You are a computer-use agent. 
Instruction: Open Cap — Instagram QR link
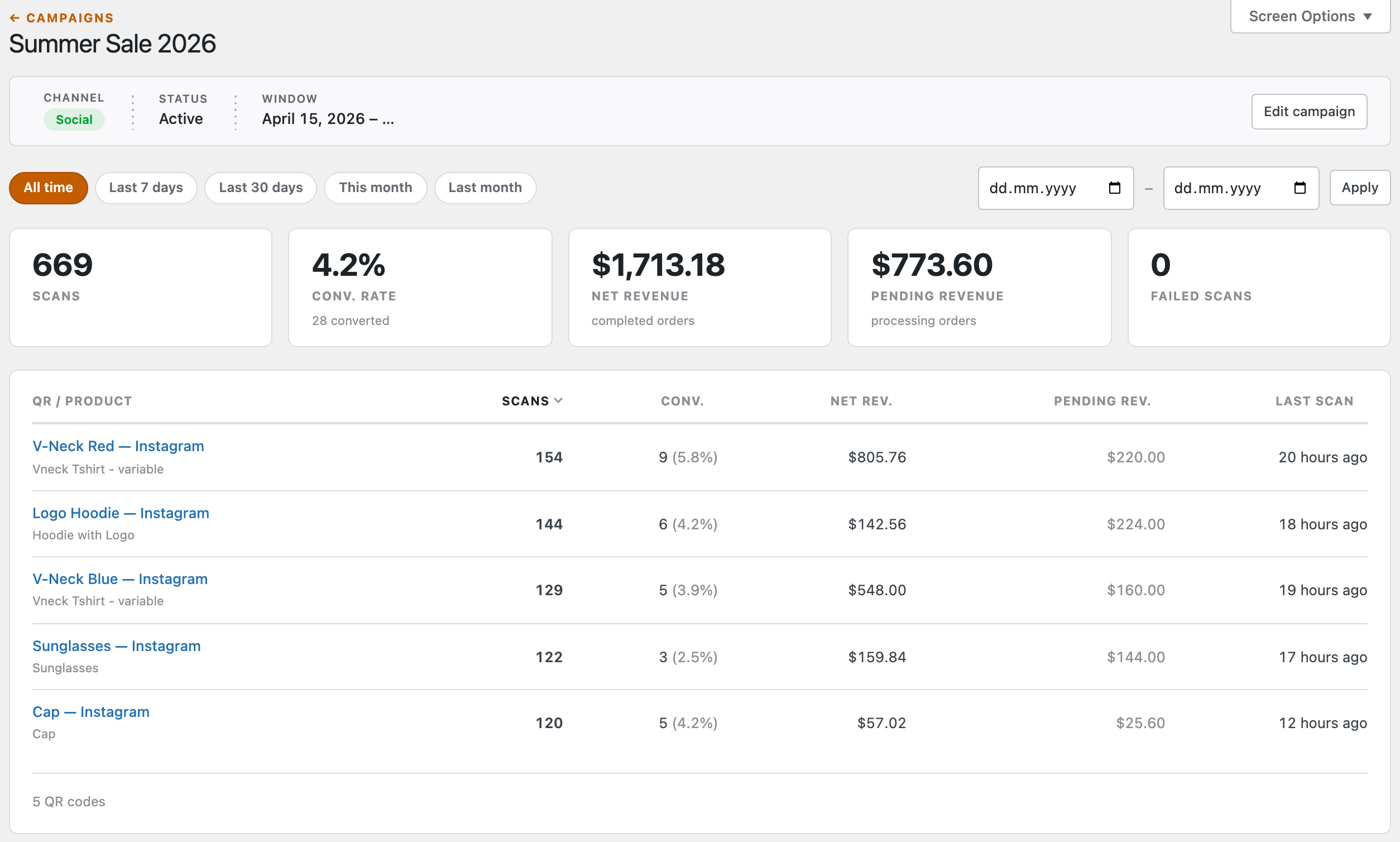pos(91,711)
